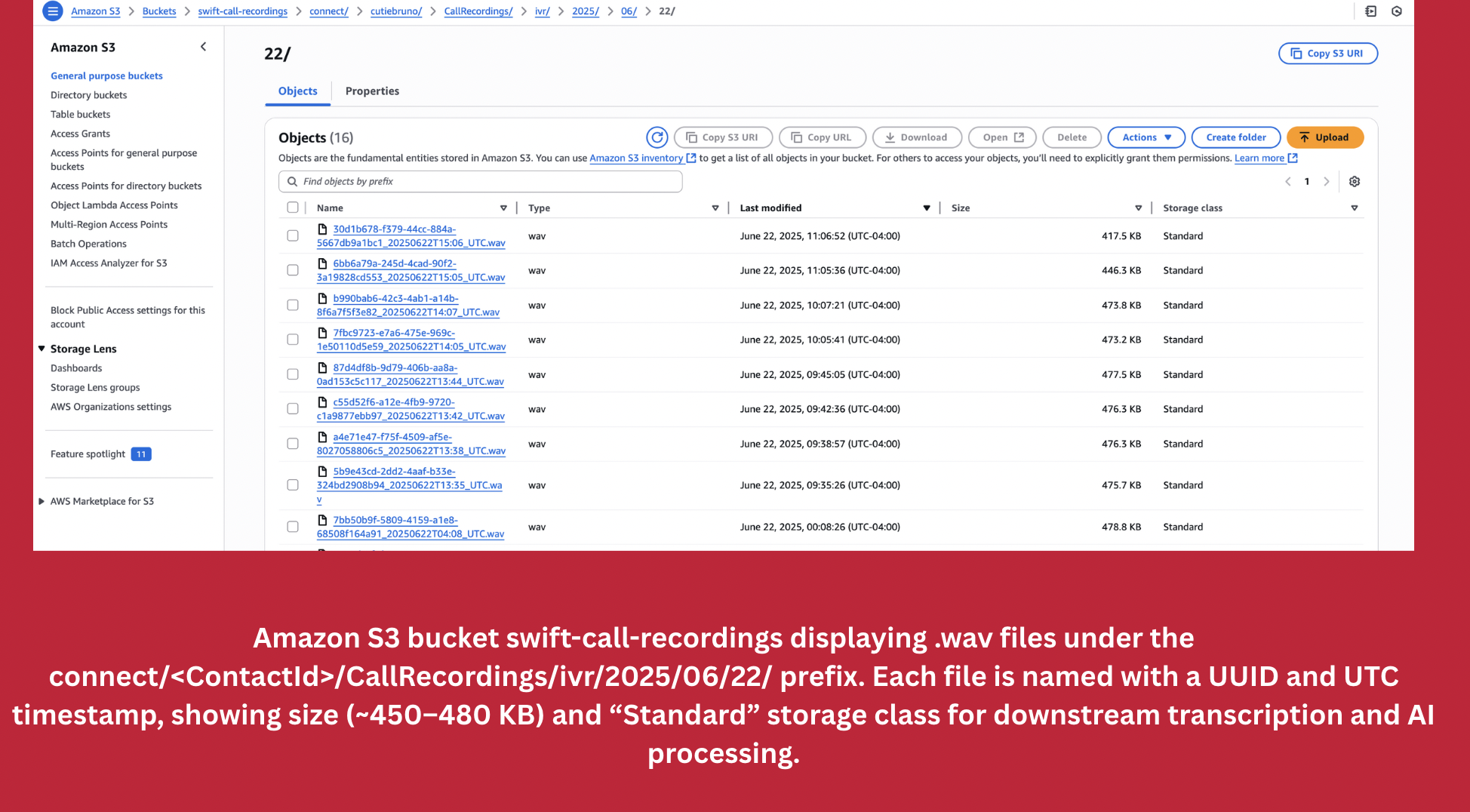Check the b990bab6 recording row
Image resolution: width=1470 pixels, height=812 pixels.
point(293,306)
